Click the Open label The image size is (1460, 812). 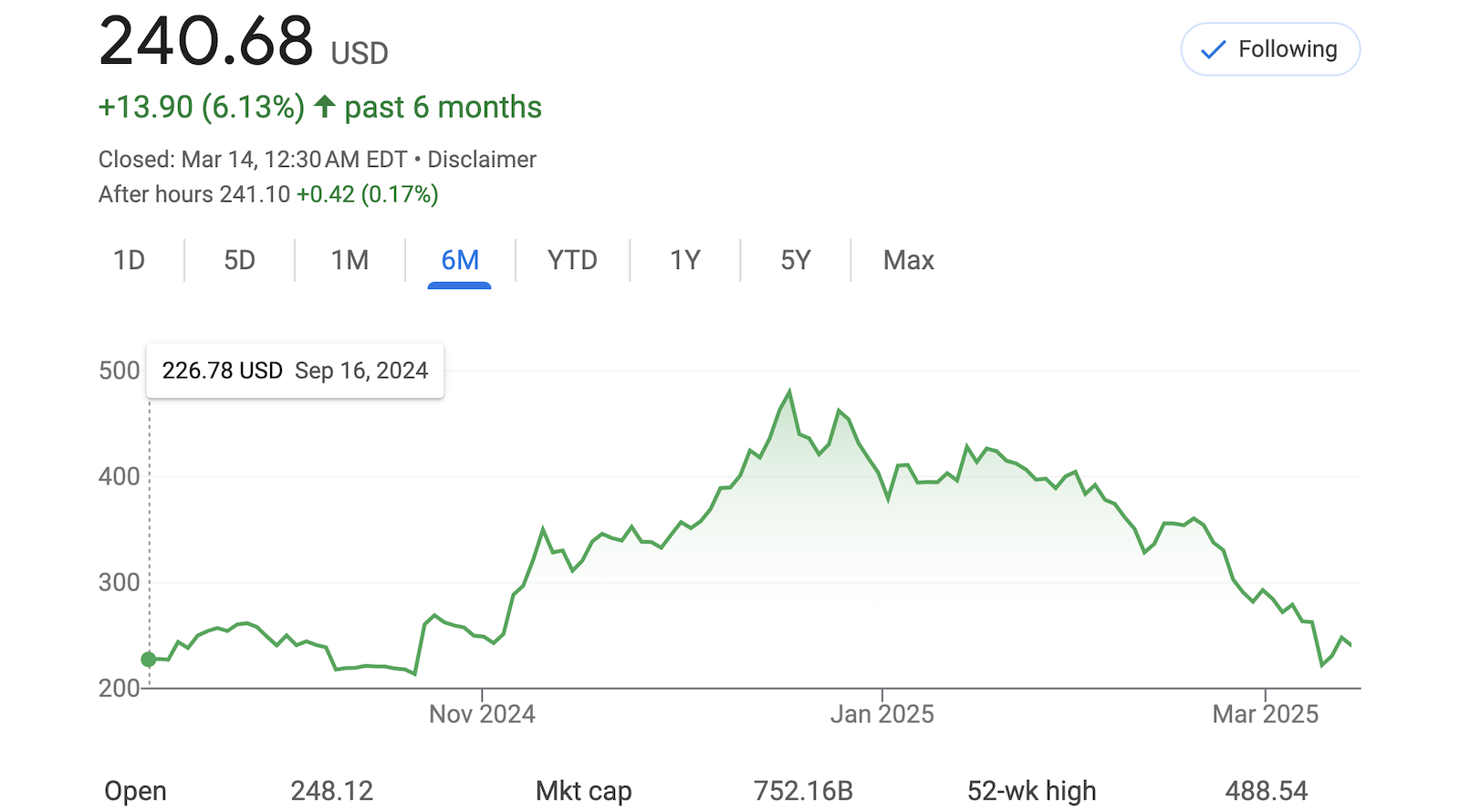click(135, 791)
